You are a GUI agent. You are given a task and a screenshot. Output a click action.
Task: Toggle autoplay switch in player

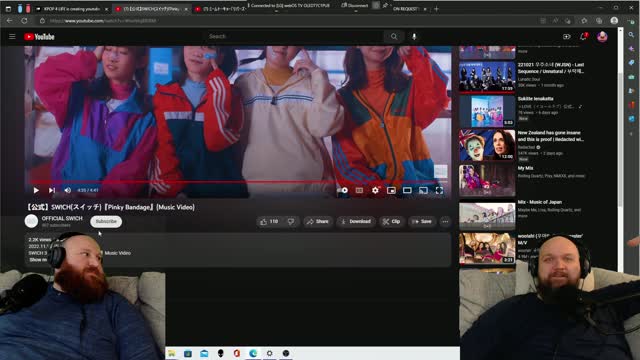click(x=343, y=190)
